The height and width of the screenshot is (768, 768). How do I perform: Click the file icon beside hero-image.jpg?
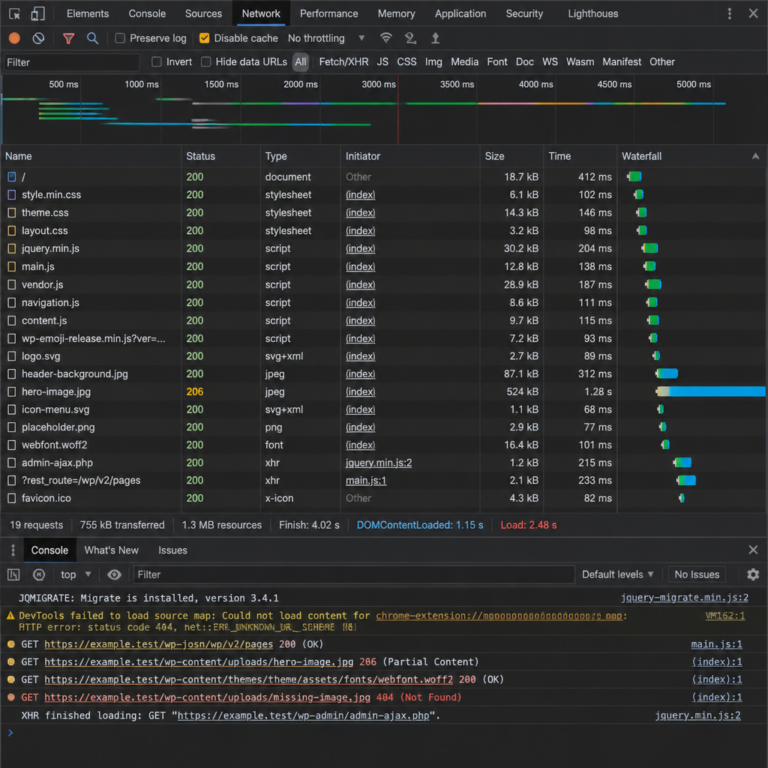(12, 391)
